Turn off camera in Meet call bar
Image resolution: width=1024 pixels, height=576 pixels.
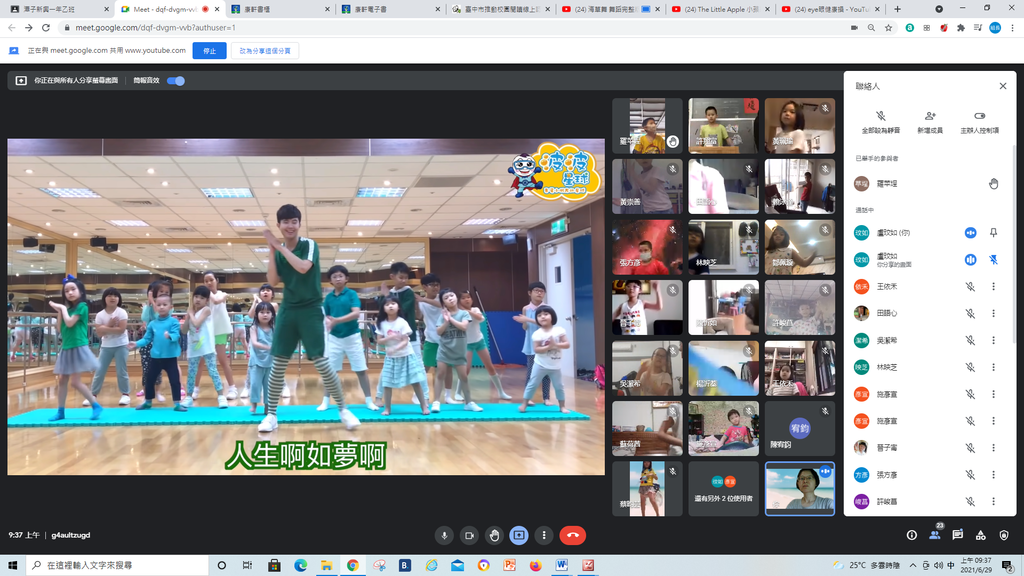469,536
